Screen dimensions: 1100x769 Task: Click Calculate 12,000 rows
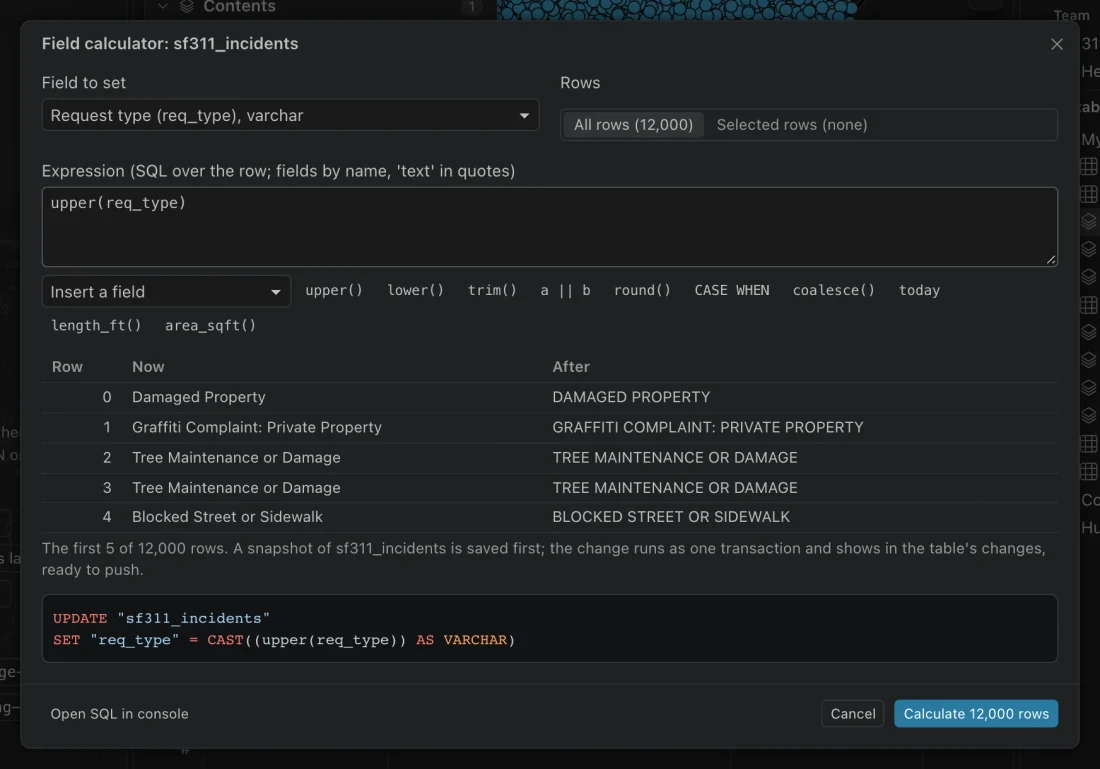(976, 714)
